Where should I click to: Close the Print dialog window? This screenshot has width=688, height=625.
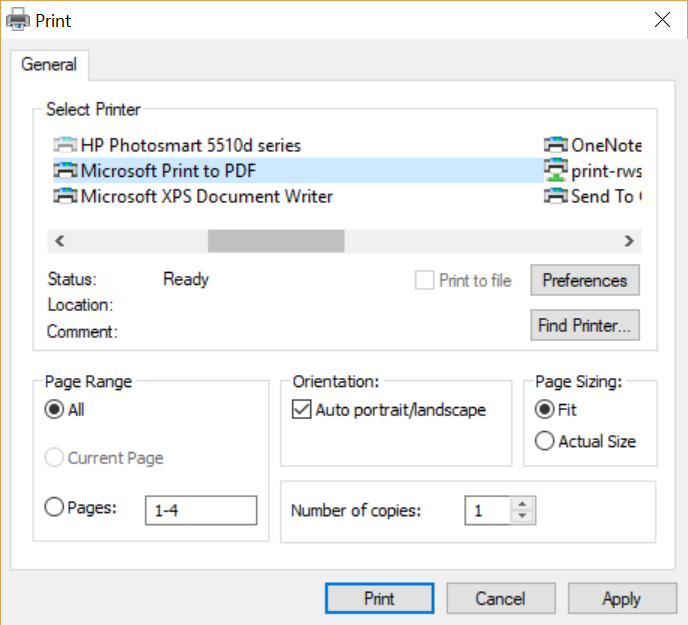pos(662,20)
